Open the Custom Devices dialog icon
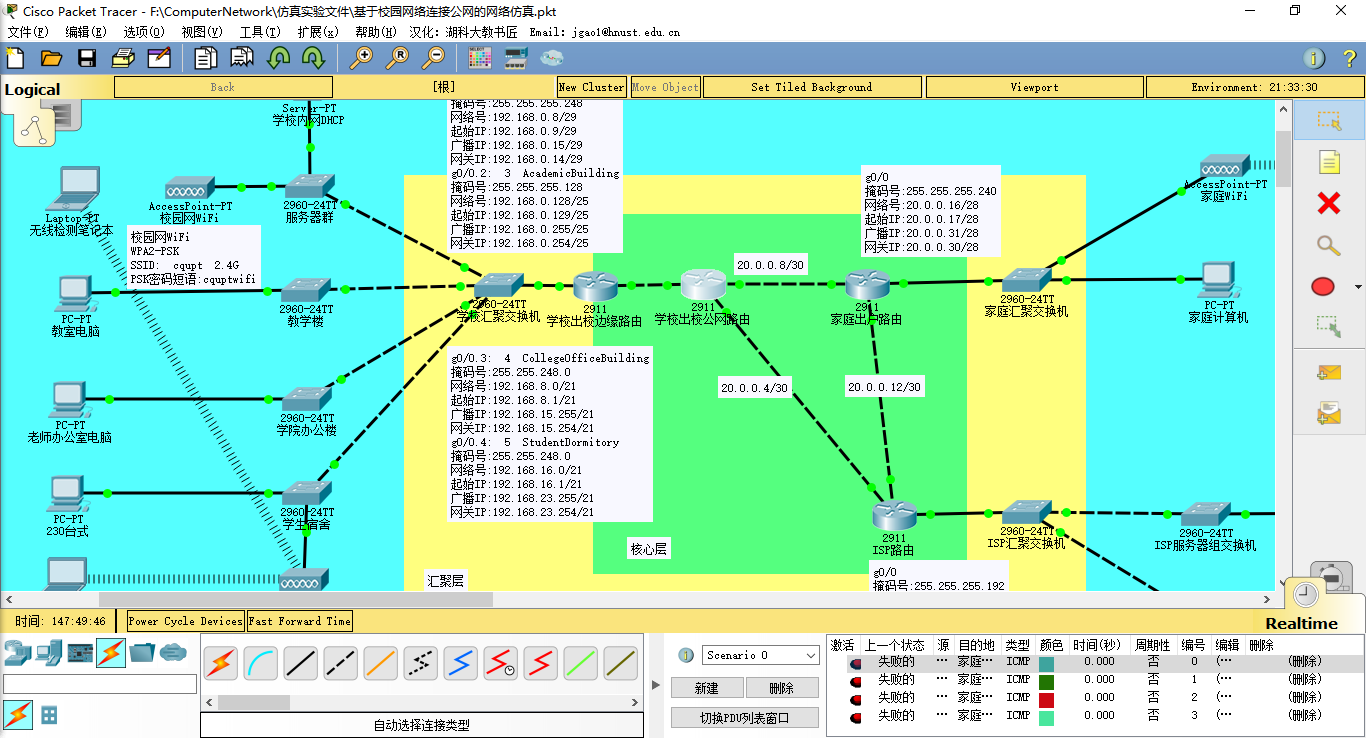This screenshot has width=1366, height=738. coord(516,58)
